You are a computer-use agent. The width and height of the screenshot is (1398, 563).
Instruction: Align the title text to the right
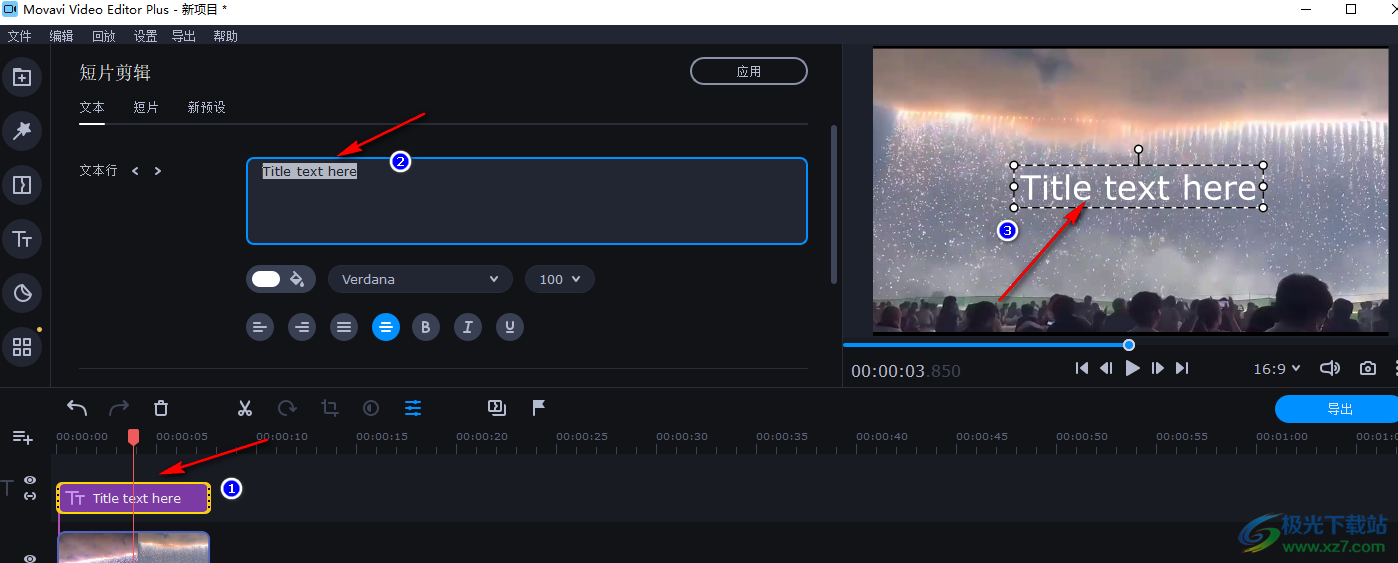tap(302, 327)
